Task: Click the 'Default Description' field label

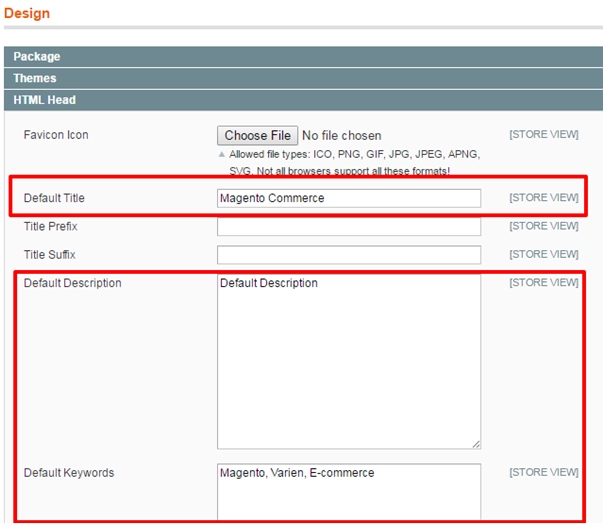Action: tap(73, 283)
